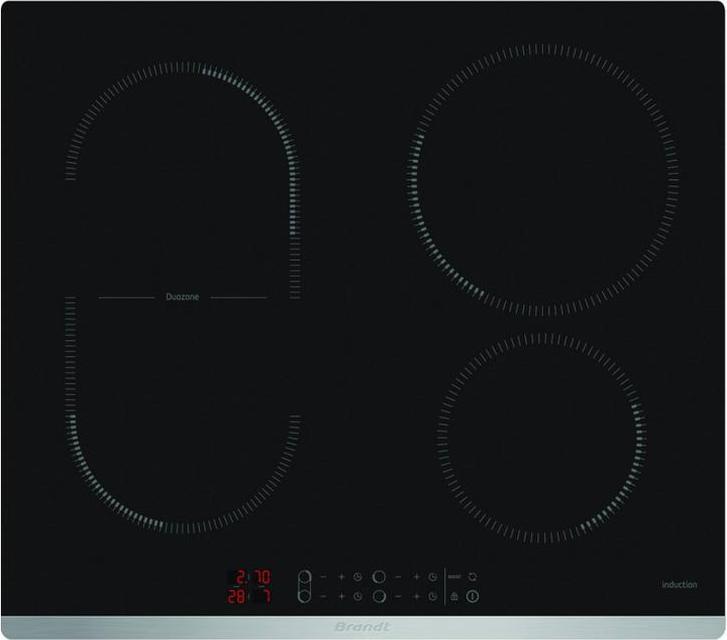Select the front-left Duozone cooking zone key
This screenshot has width=727, height=640.
[x=304, y=595]
